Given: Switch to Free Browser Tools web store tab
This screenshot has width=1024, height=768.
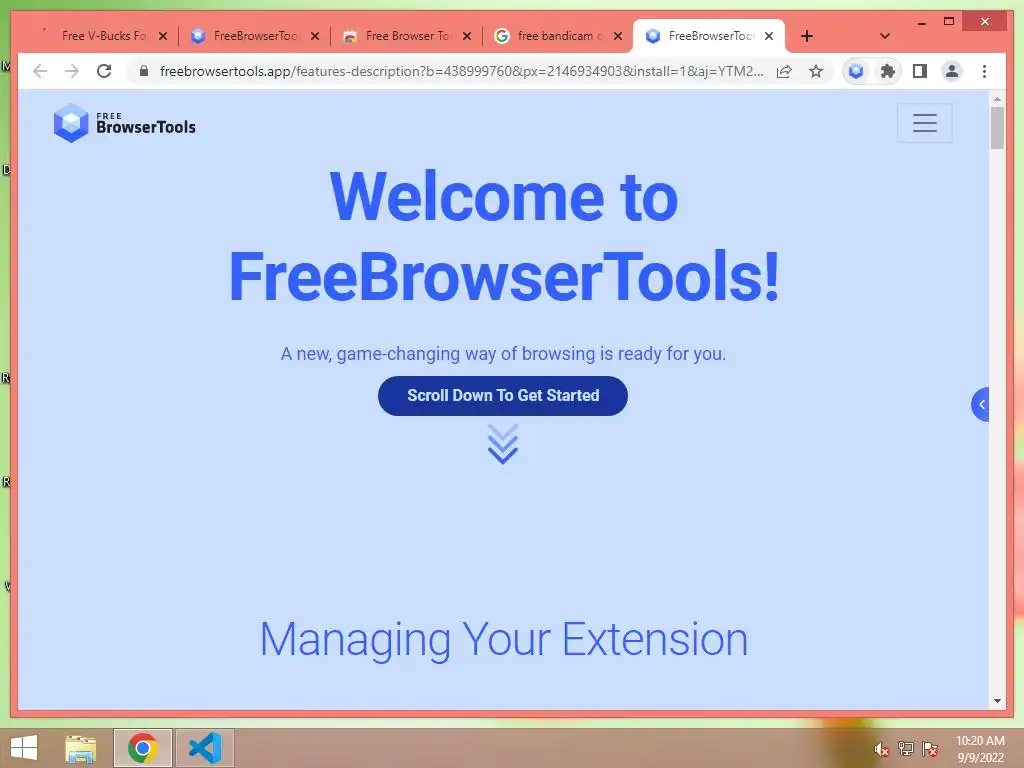Looking at the screenshot, I should point(406,36).
